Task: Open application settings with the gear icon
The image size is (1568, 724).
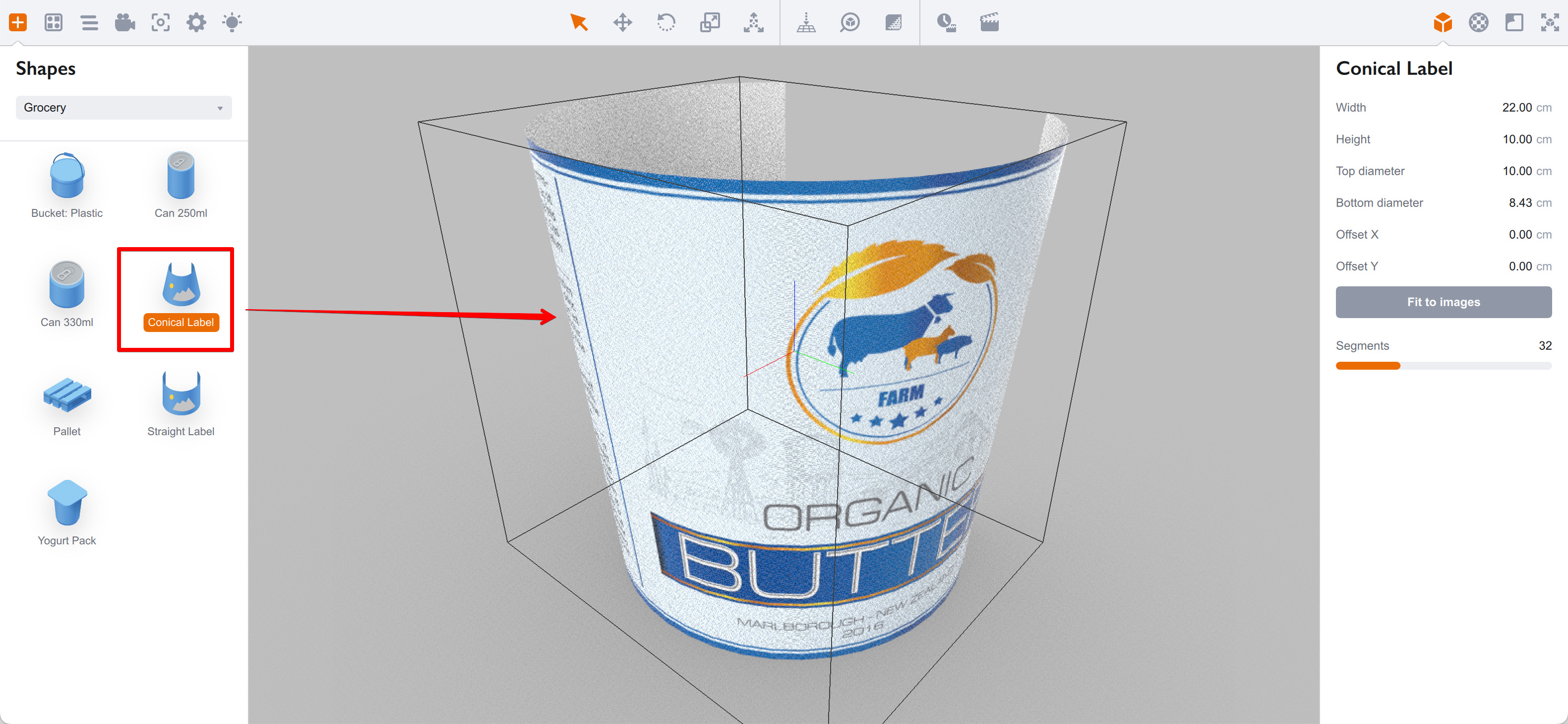Action: [195, 22]
